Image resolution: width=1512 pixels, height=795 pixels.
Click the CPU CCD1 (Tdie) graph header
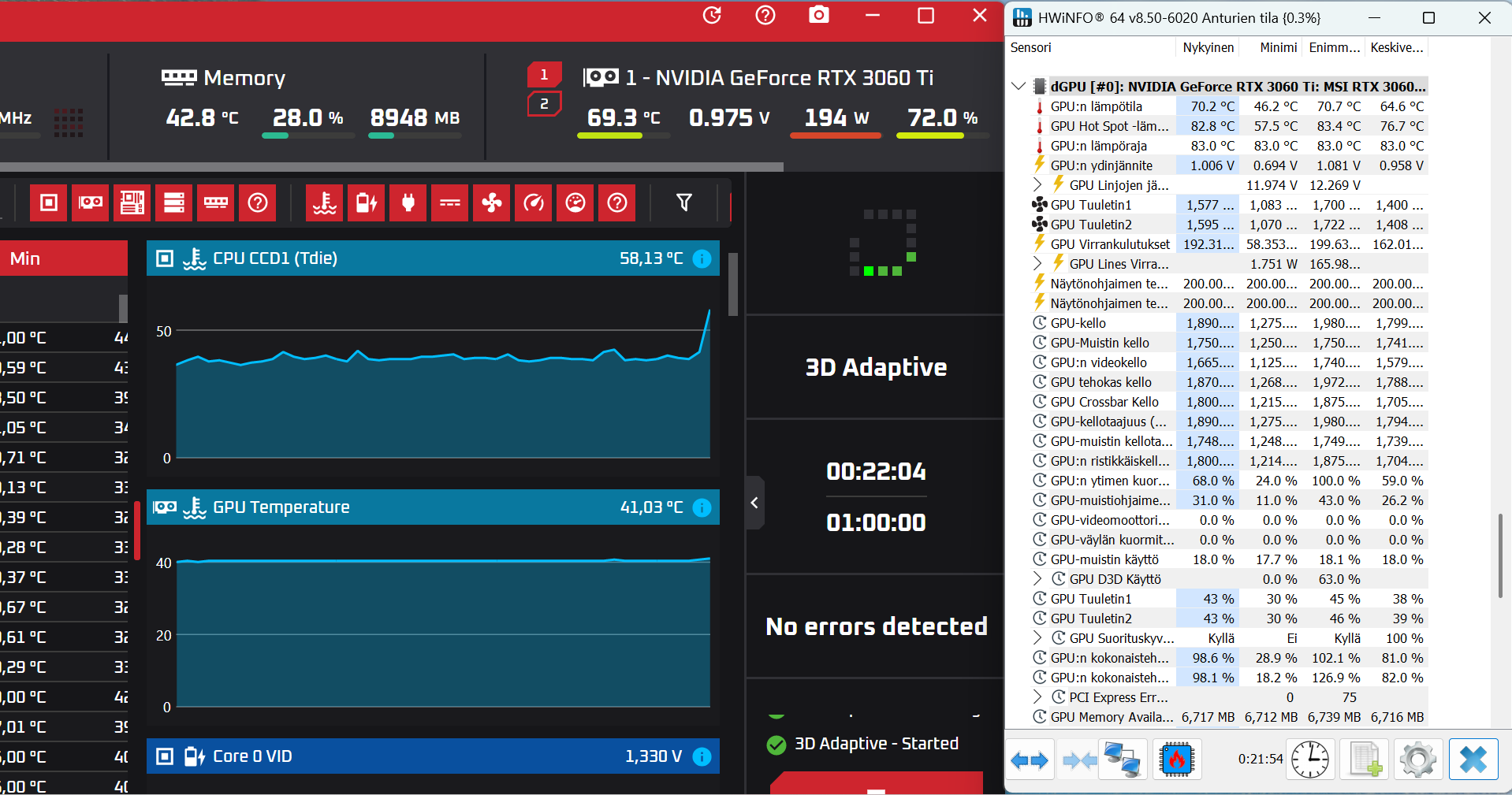433,258
